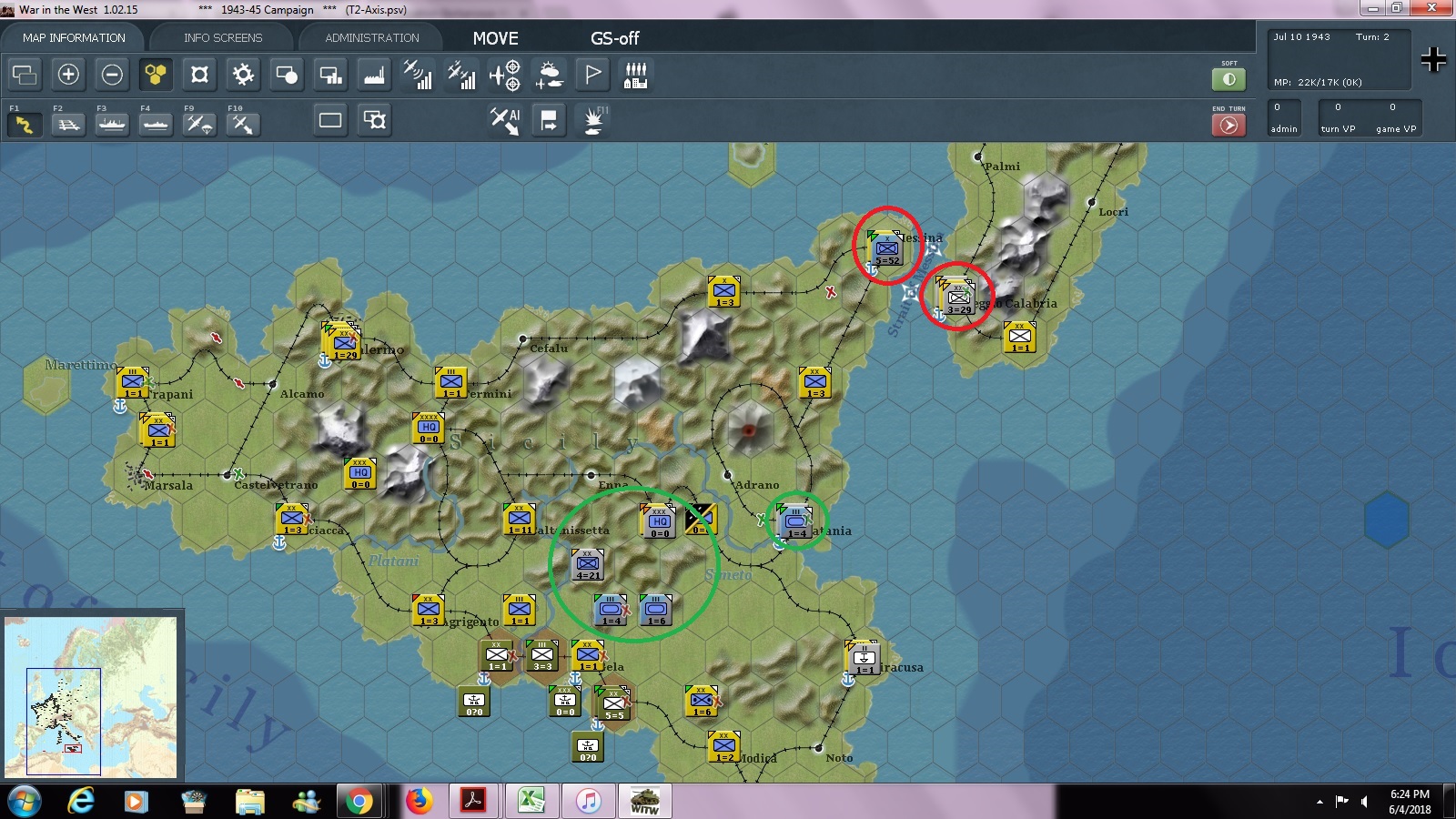Toggle the green SOFT button
The width and height of the screenshot is (1456, 819).
[x=1228, y=79]
